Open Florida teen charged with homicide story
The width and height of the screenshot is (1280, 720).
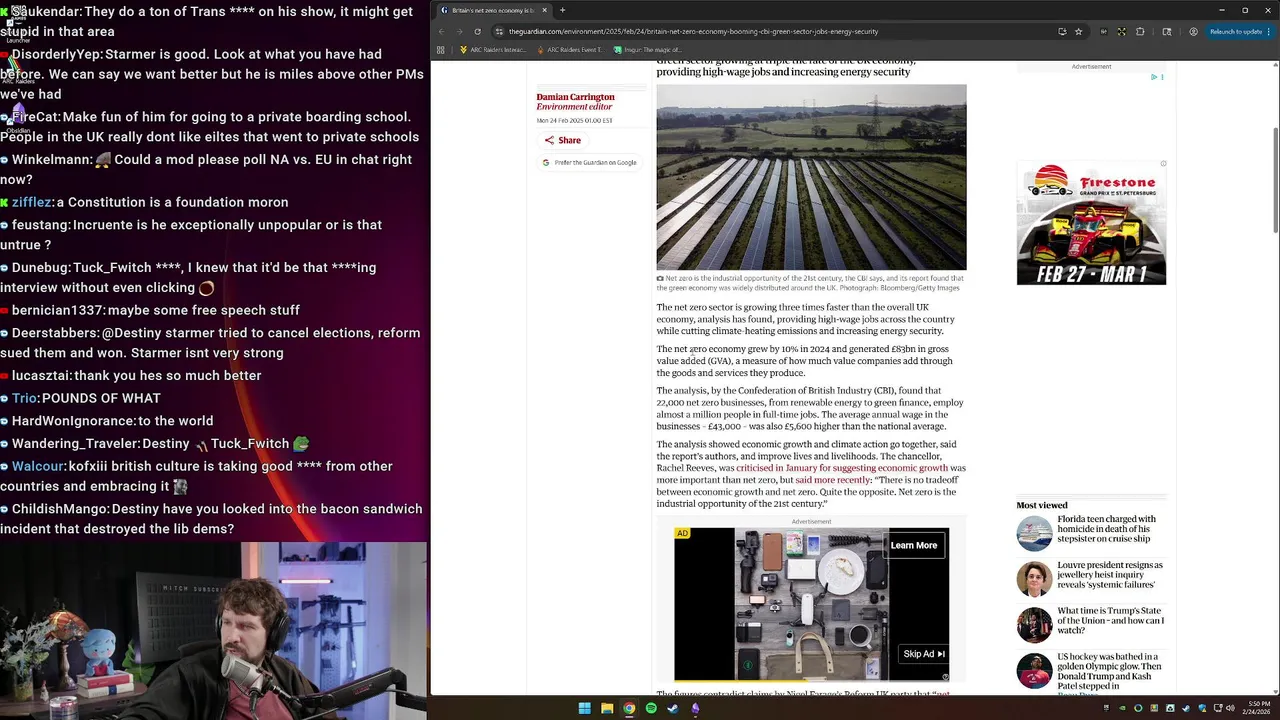point(1107,529)
